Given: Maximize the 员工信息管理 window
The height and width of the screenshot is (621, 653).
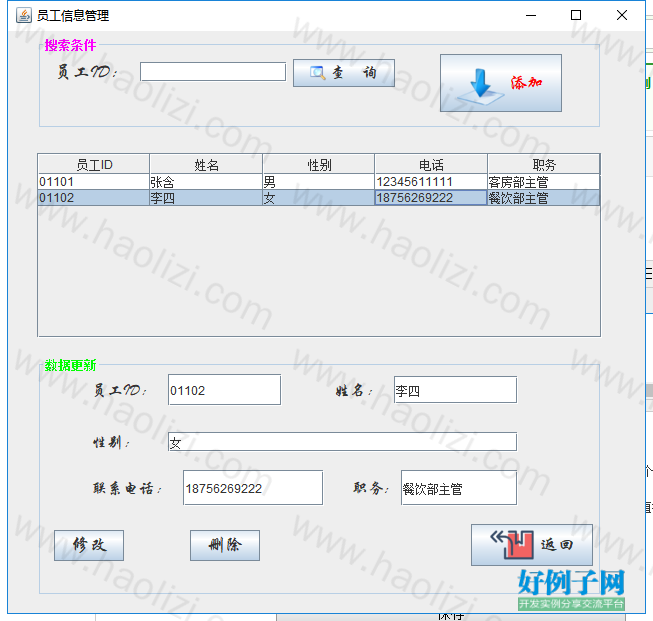Looking at the screenshot, I should tap(576, 15).
